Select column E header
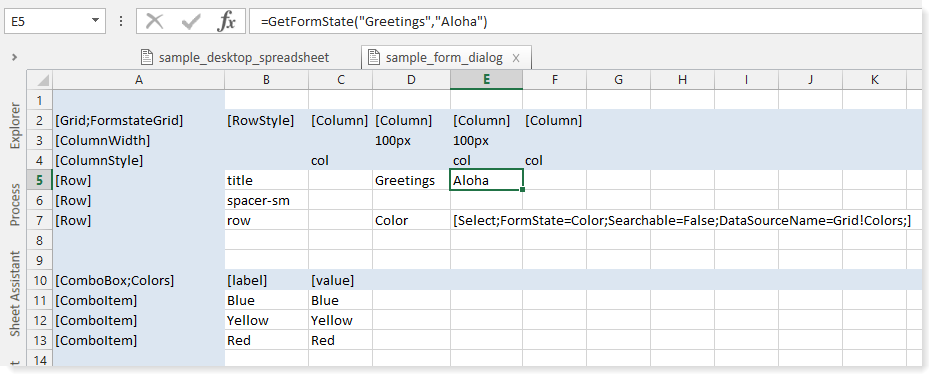929x374 pixels. coord(486,79)
